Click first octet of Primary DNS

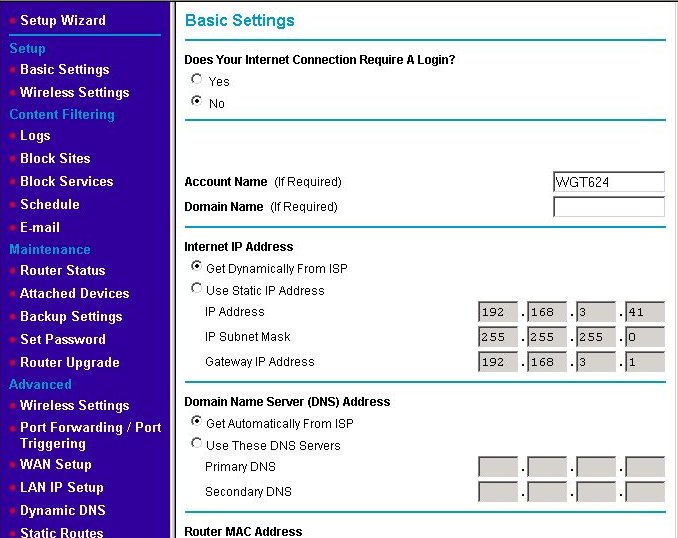point(498,467)
